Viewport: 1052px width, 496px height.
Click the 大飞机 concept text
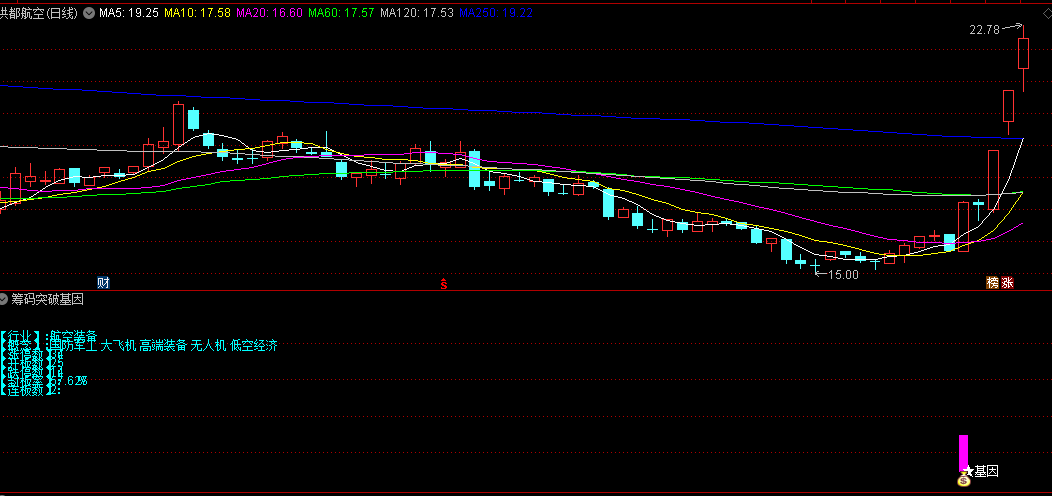pyautogui.click(x=118, y=346)
